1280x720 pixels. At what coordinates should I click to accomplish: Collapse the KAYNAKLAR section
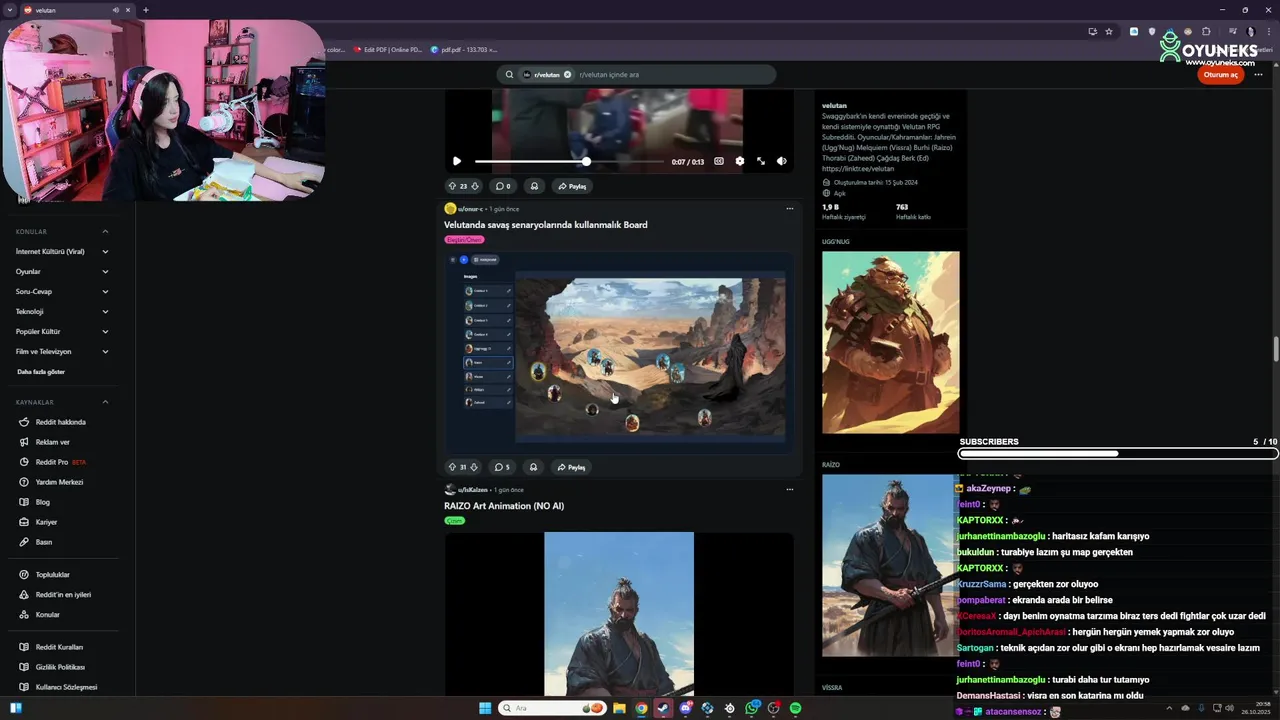point(105,402)
